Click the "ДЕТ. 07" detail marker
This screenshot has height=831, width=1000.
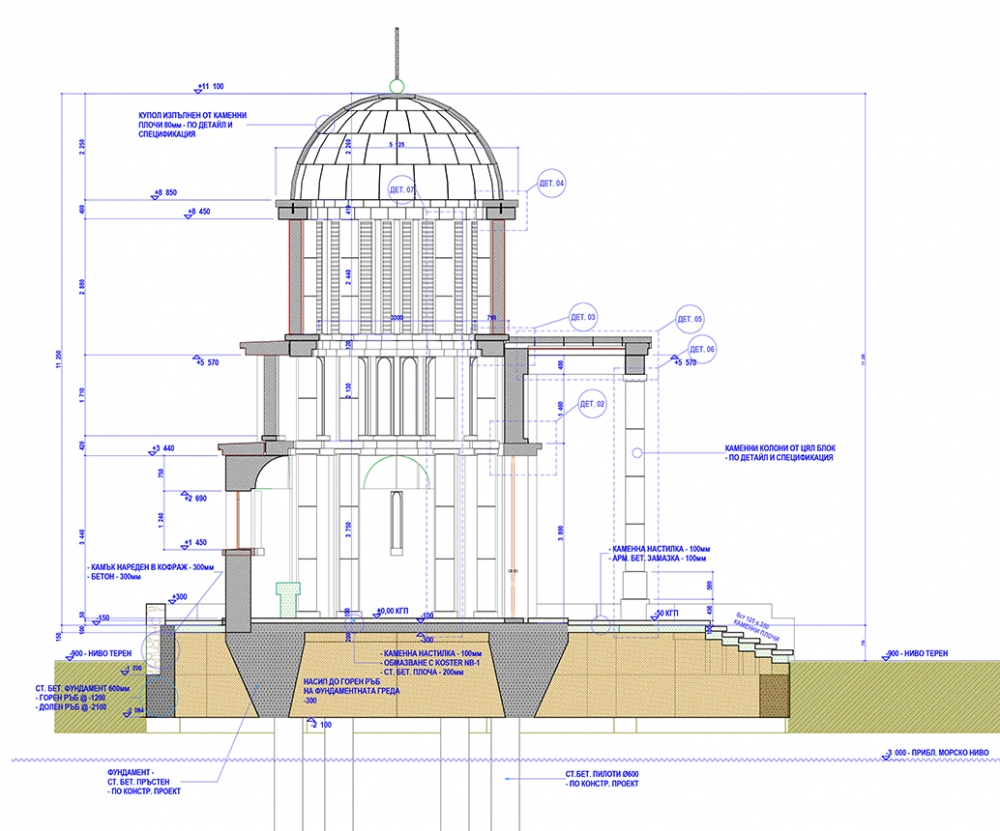(402, 189)
